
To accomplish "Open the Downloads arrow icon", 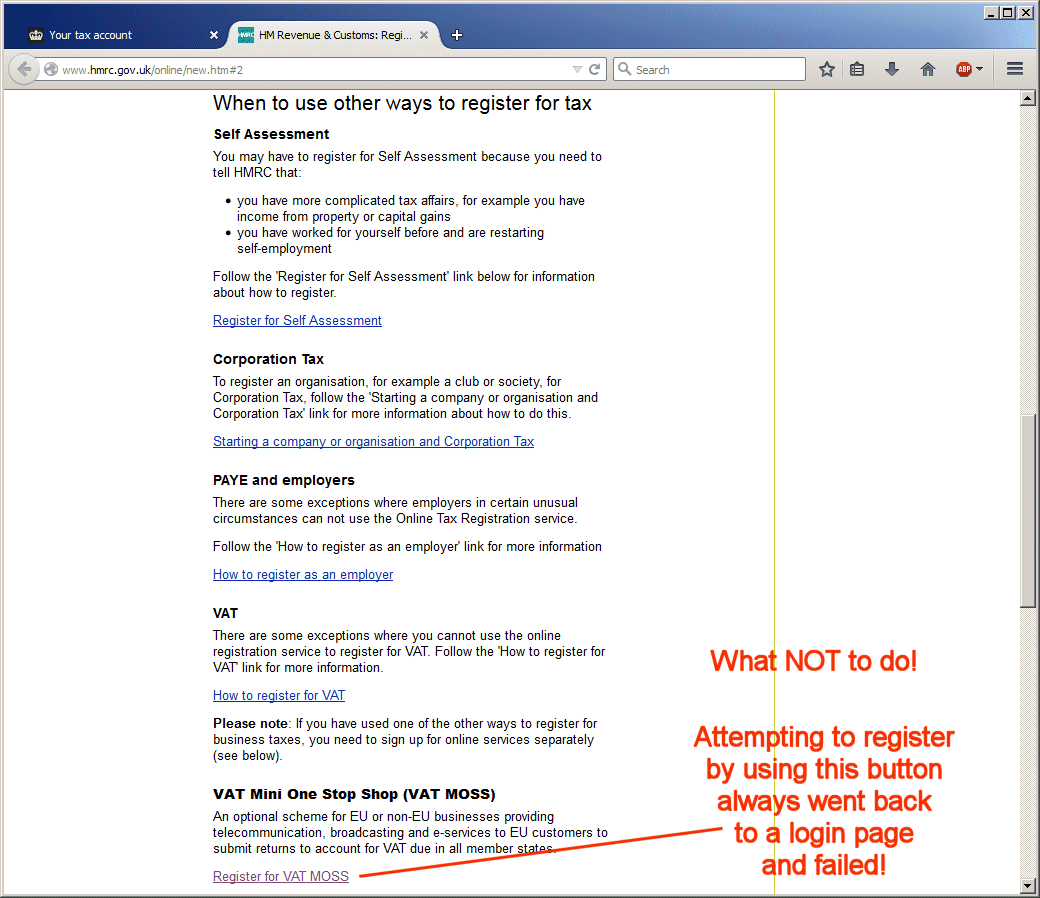I will [x=892, y=69].
